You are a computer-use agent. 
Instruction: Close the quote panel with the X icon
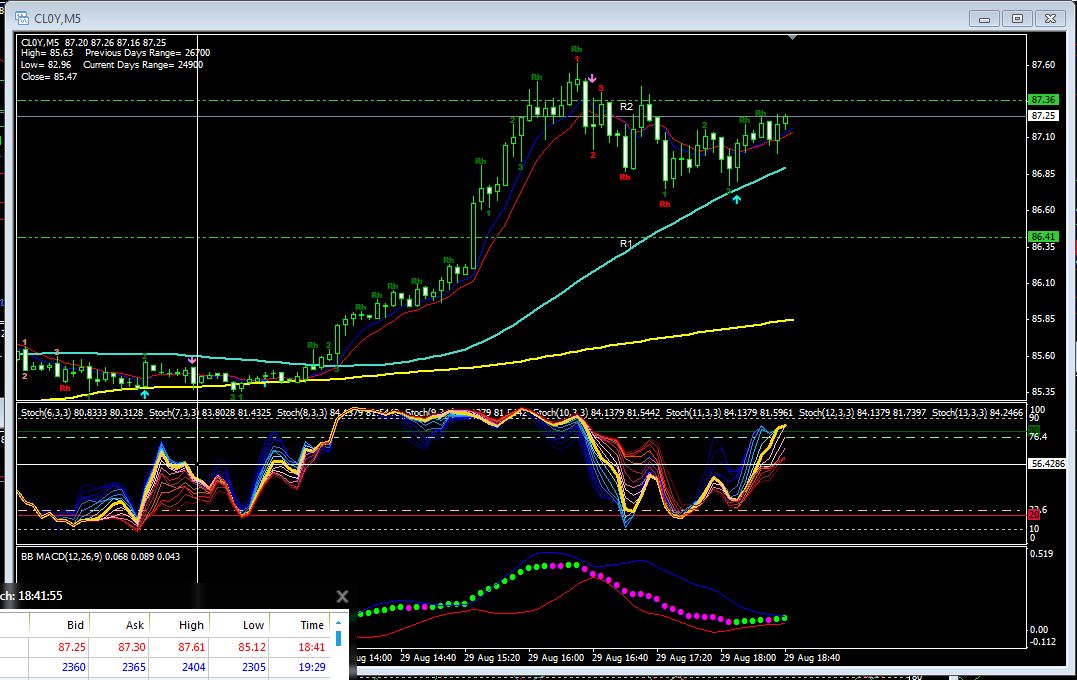click(x=342, y=596)
